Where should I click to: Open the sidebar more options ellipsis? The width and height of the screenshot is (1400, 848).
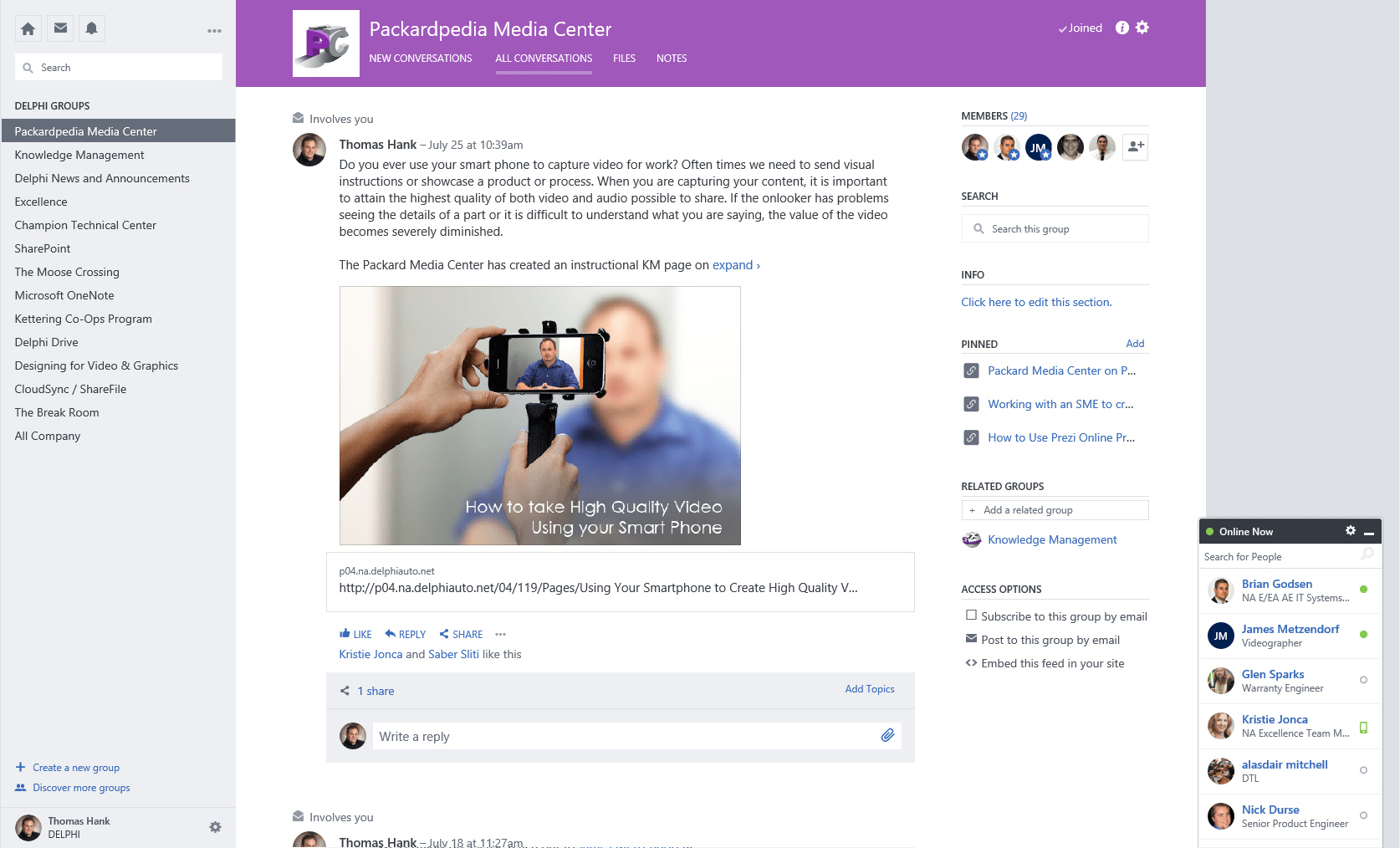tap(214, 31)
